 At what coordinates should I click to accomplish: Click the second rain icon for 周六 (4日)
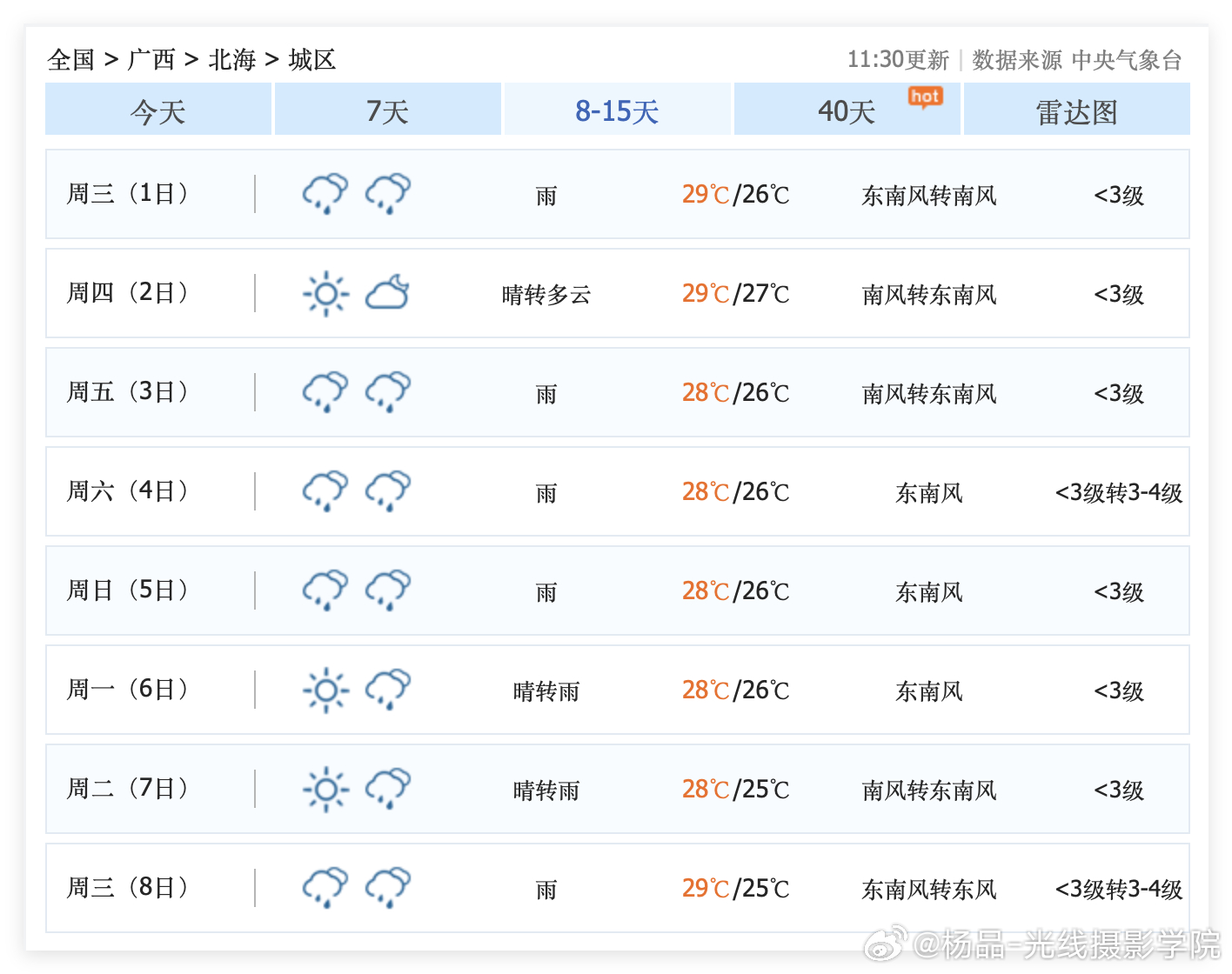point(387,491)
